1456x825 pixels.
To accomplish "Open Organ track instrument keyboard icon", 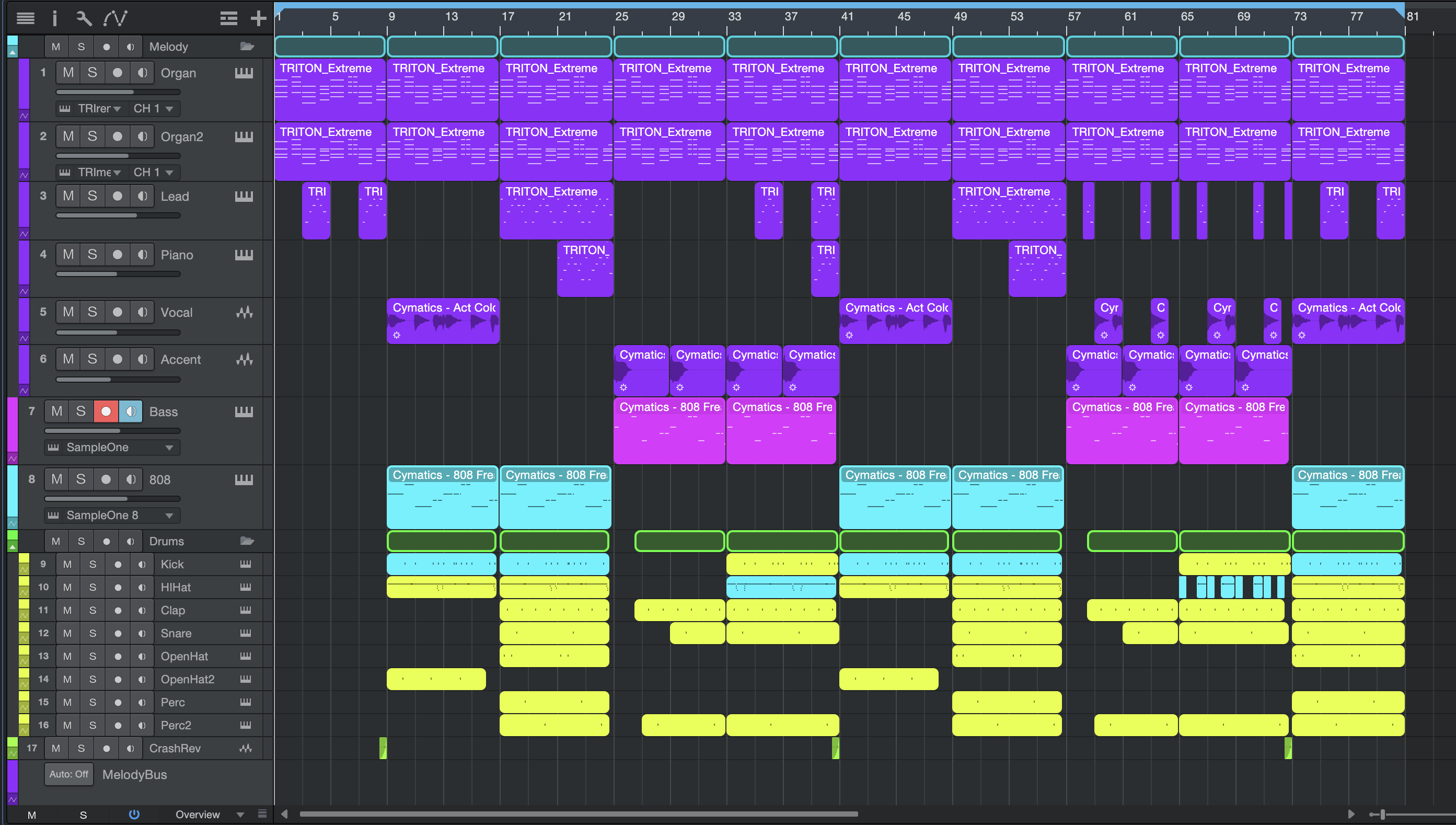I will (244, 73).
